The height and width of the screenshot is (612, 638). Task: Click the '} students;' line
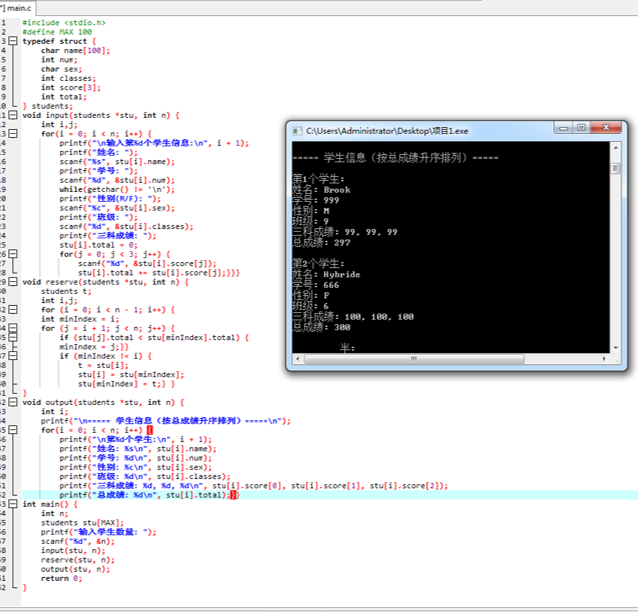click(48, 106)
